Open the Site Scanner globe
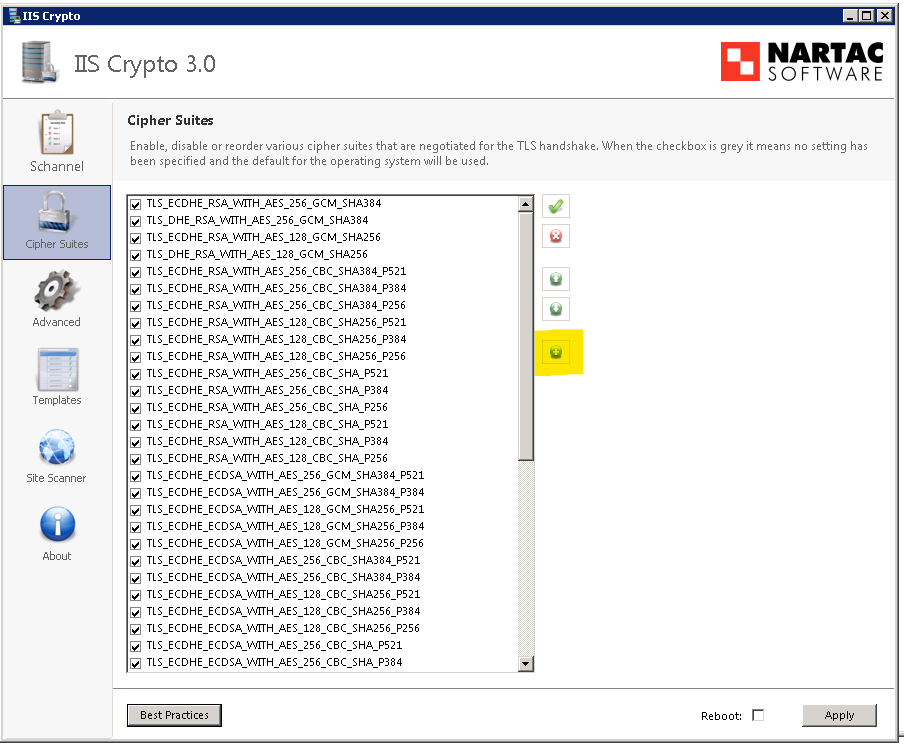Viewport: 904px width, 747px height. 56,455
